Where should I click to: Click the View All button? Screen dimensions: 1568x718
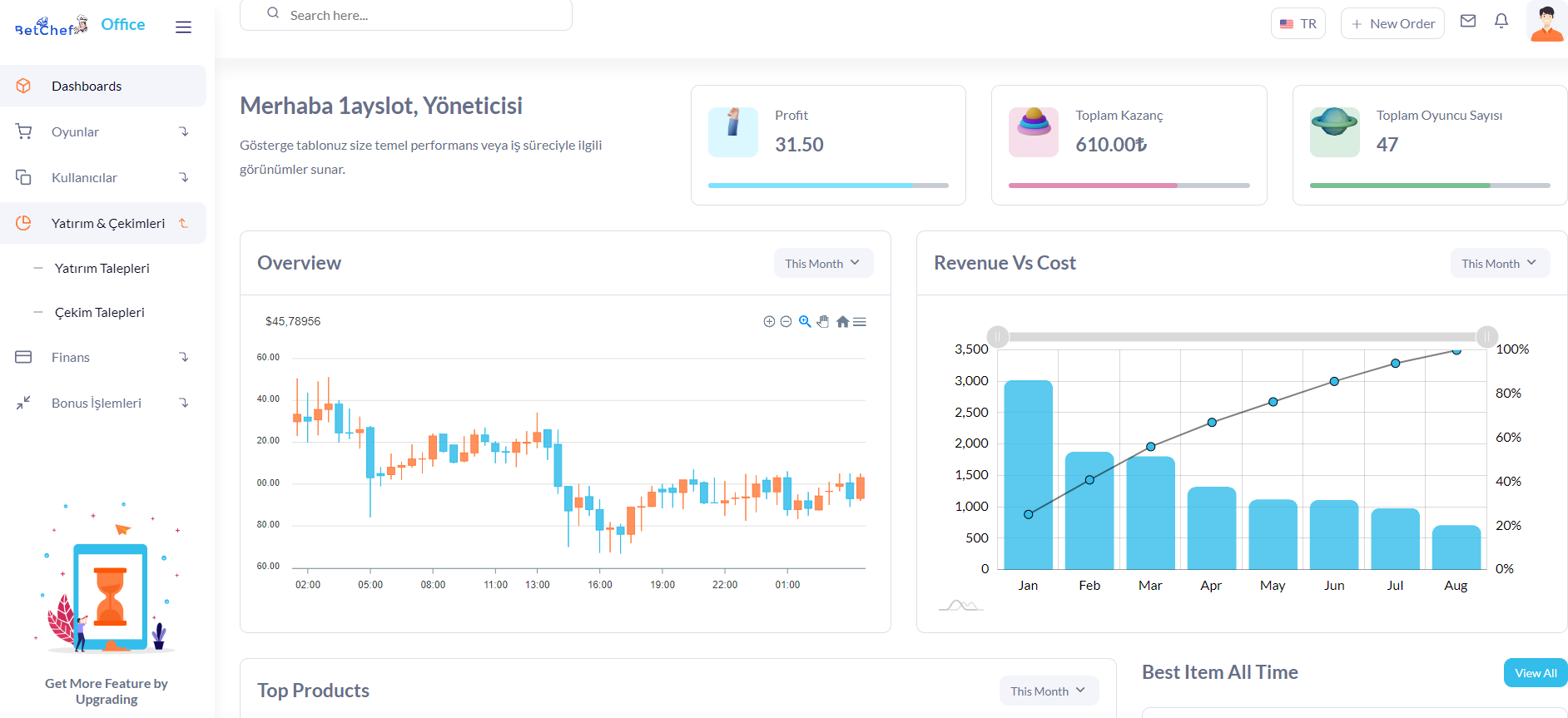coord(1536,673)
